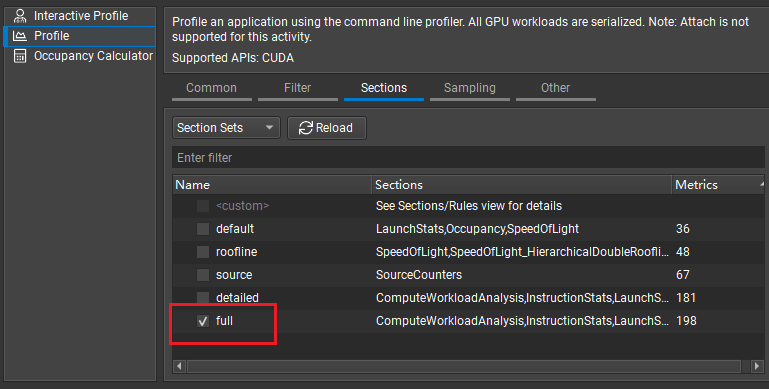Click the metrics value 48
Viewport: 769px width, 389px height.
683,252
